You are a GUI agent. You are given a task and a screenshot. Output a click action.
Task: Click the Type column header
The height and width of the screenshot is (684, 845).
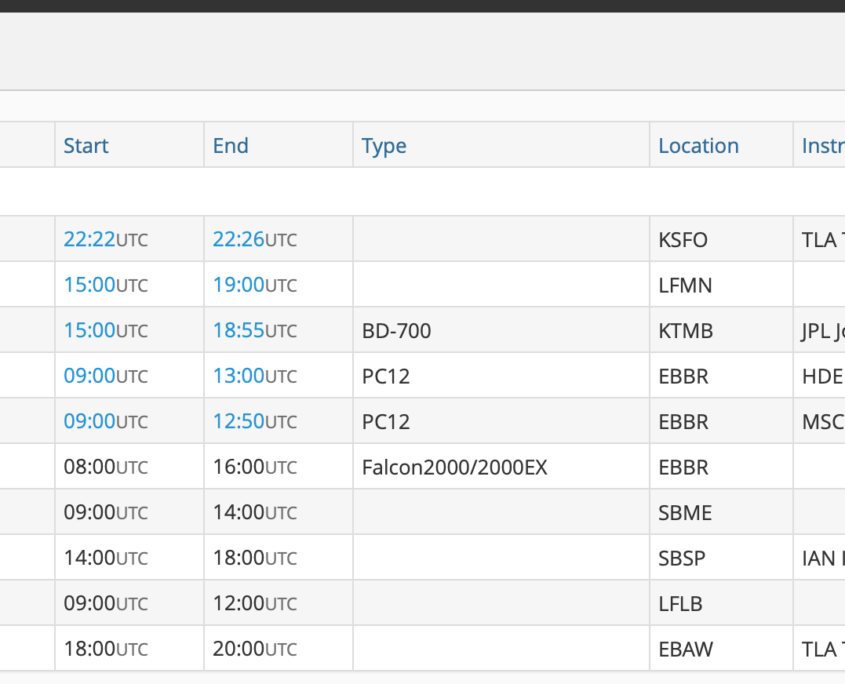coord(384,146)
